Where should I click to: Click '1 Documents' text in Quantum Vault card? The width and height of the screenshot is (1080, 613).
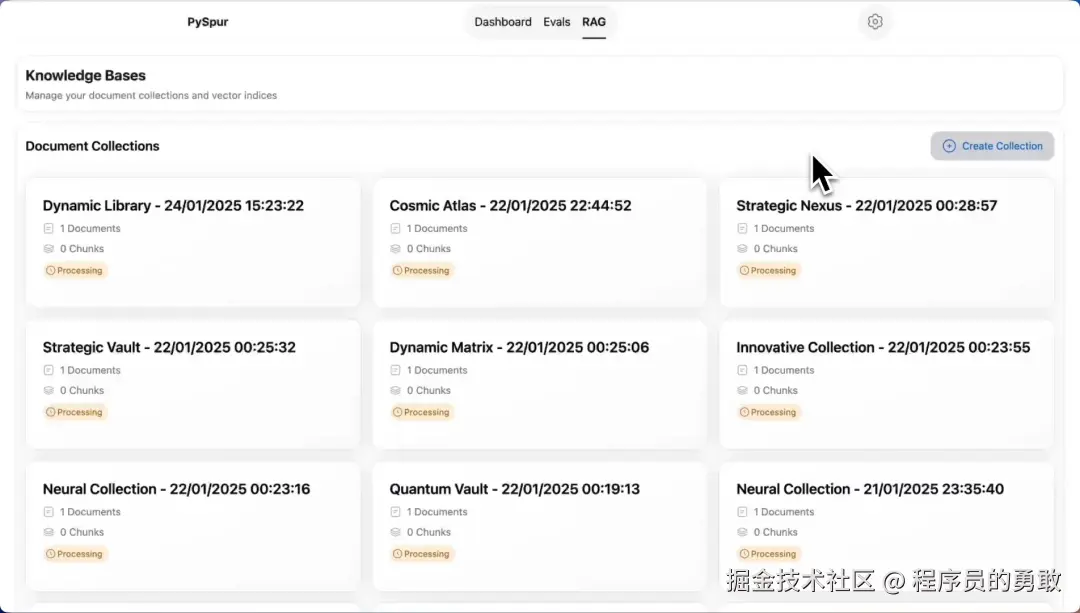[437, 512]
